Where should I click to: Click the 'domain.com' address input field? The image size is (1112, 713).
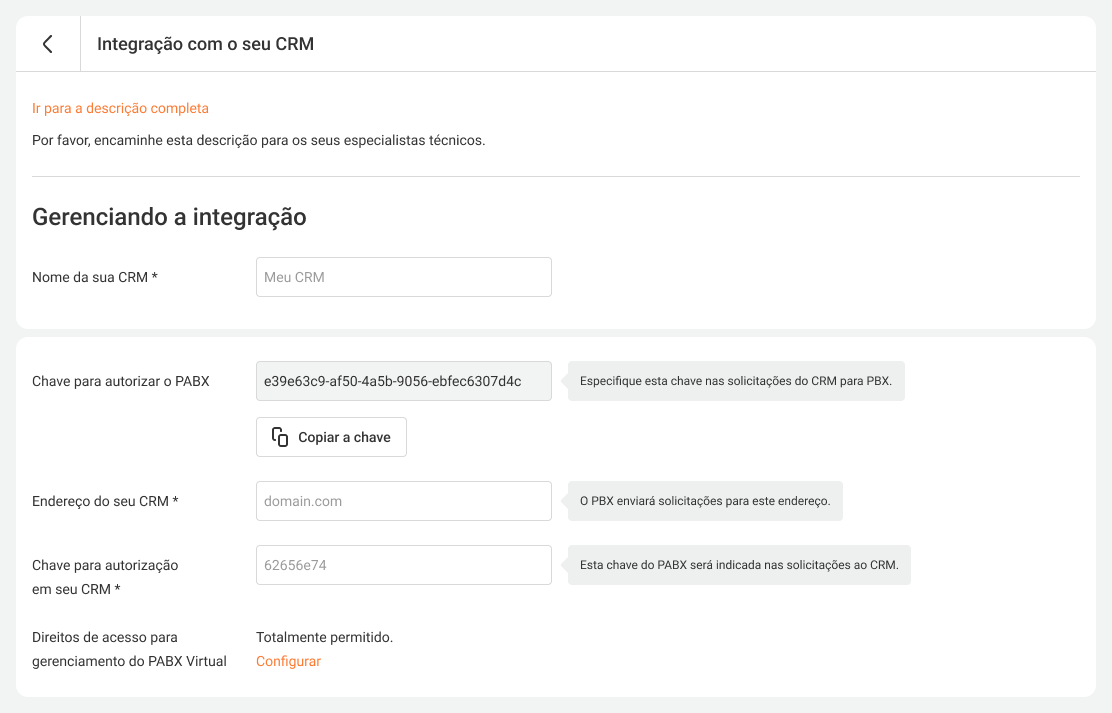point(403,501)
